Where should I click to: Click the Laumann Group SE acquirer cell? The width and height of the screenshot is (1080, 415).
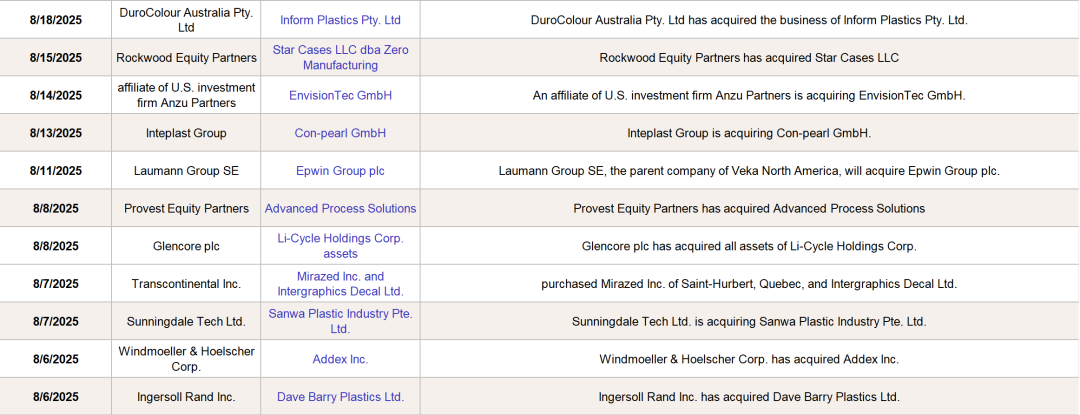click(x=186, y=171)
